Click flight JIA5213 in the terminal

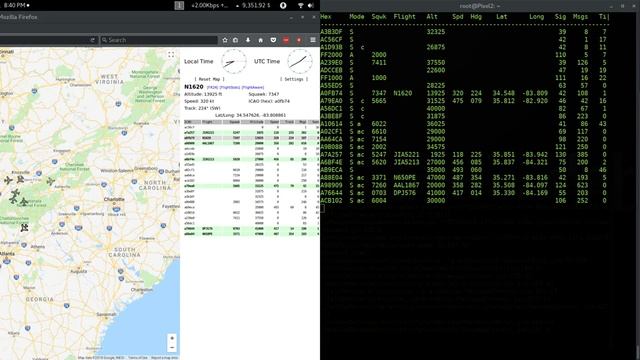(x=406, y=162)
